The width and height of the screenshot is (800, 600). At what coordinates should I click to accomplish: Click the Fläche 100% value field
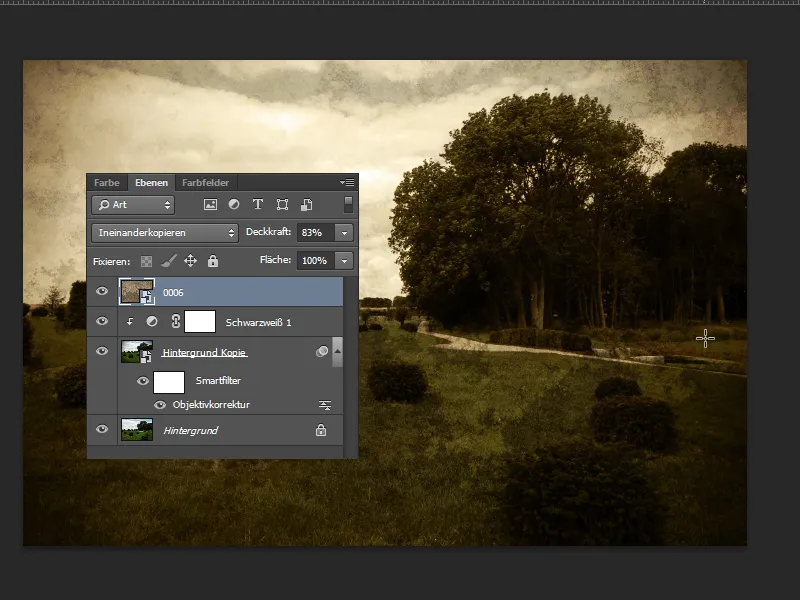coord(315,261)
